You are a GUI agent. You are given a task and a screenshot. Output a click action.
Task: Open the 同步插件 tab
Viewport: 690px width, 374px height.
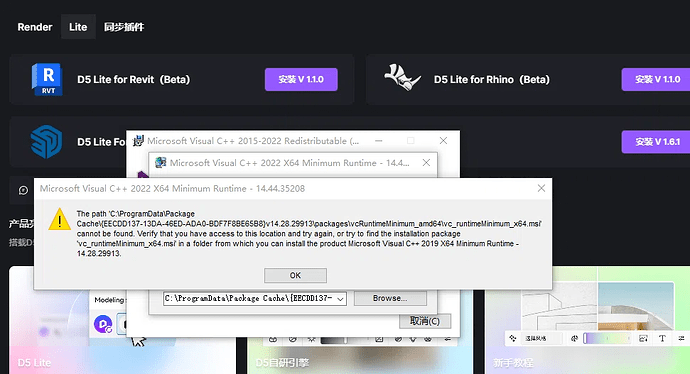click(124, 27)
